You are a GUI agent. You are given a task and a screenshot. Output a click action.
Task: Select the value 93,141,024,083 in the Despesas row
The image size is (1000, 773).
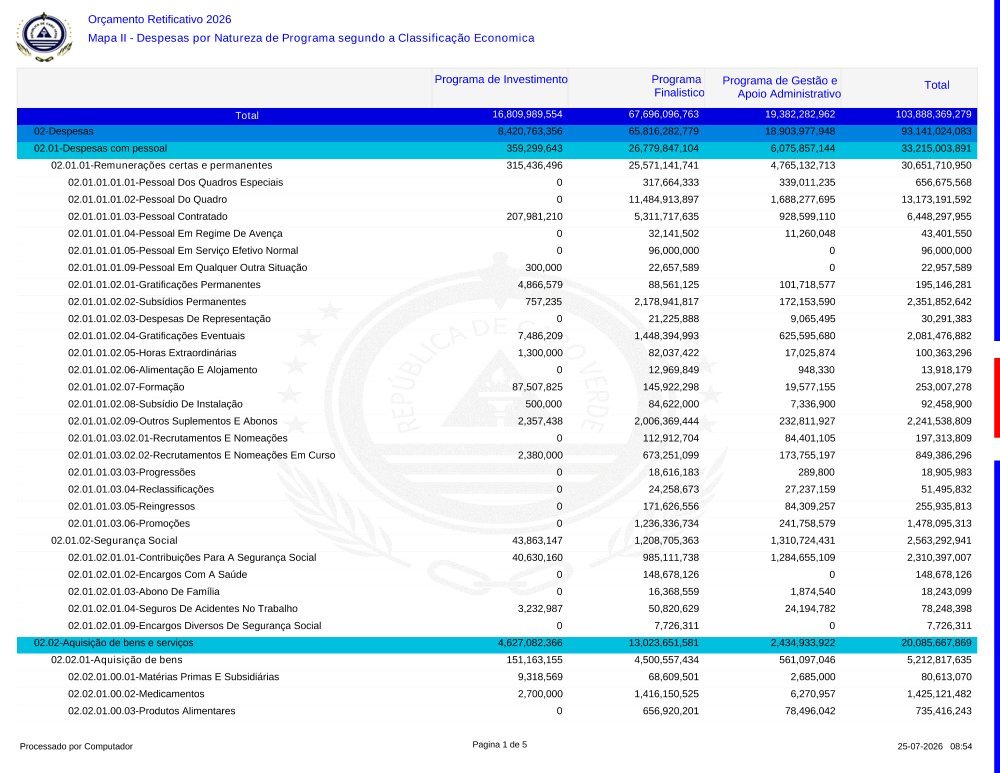(936, 131)
